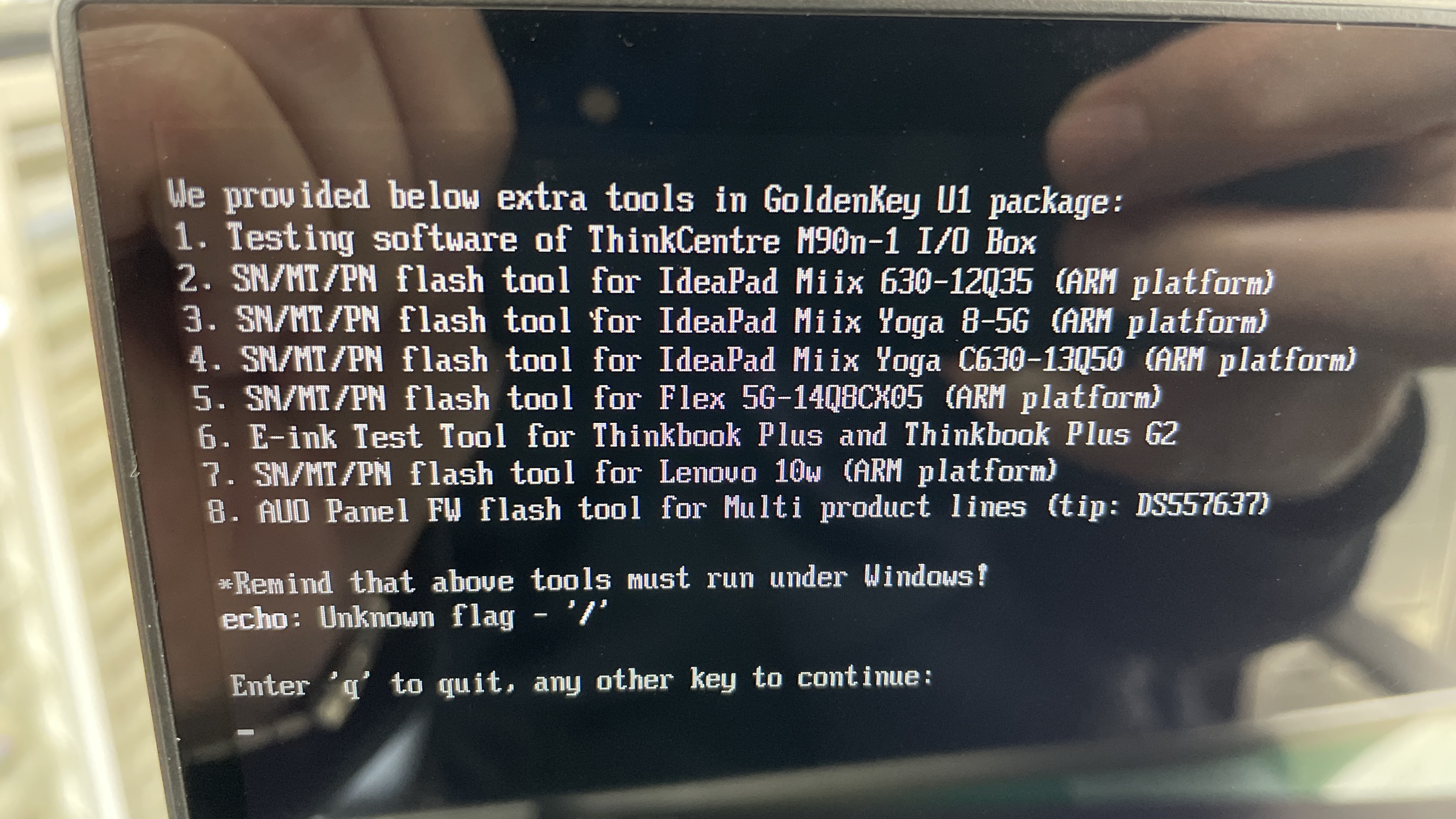The width and height of the screenshot is (1456, 819).
Task: Select item 1 ThinkCentre M90n-1 I/O Box
Action: [605, 239]
